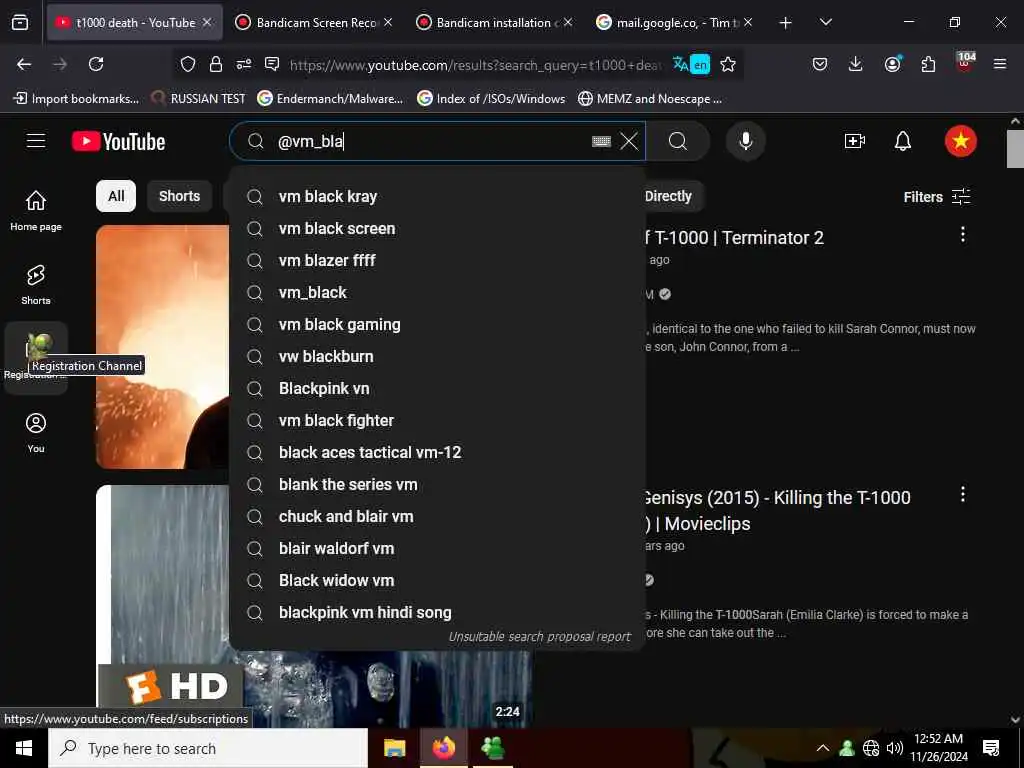
Task: Open Shorts in sidebar
Action: (36, 285)
